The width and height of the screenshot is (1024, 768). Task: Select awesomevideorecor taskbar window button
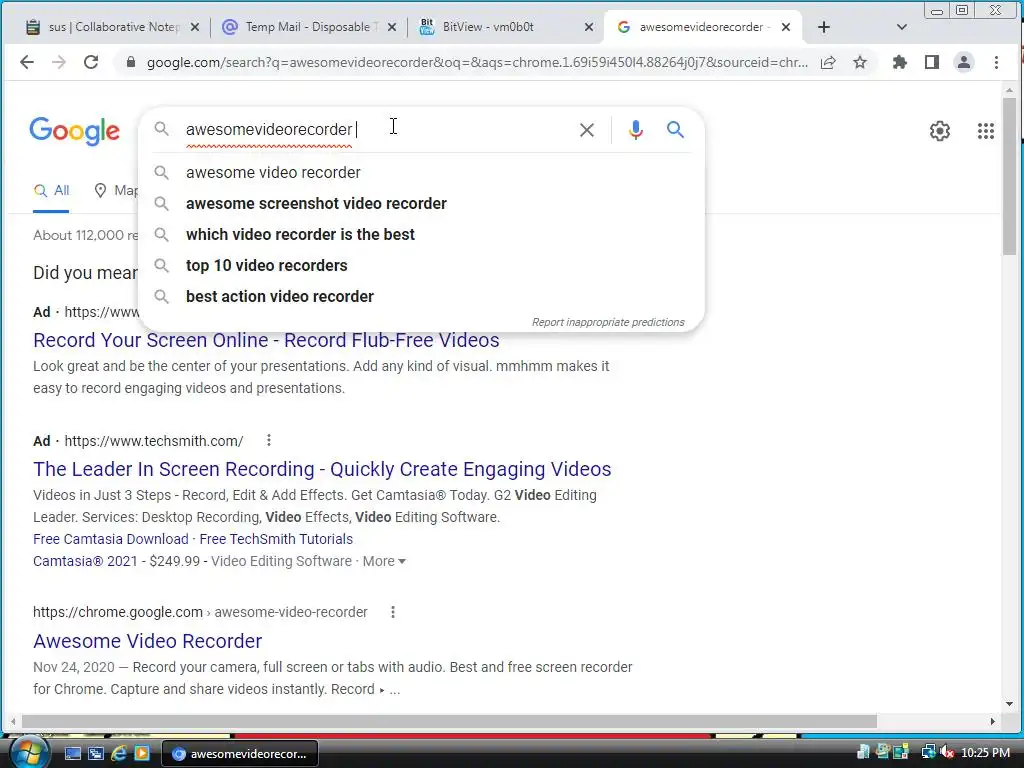point(240,754)
